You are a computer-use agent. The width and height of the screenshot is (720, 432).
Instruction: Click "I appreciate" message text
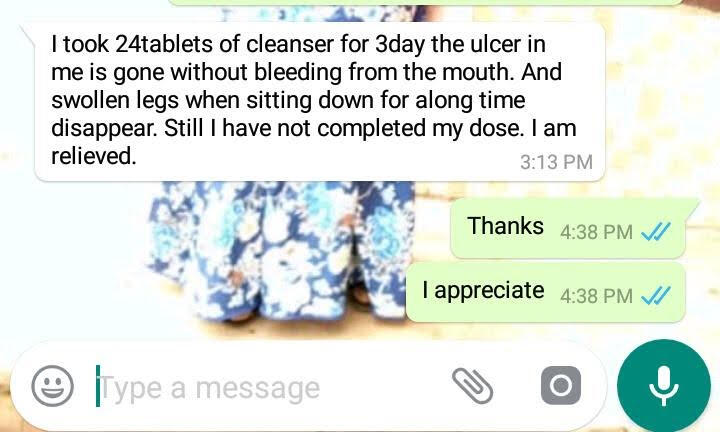pyautogui.click(x=484, y=291)
